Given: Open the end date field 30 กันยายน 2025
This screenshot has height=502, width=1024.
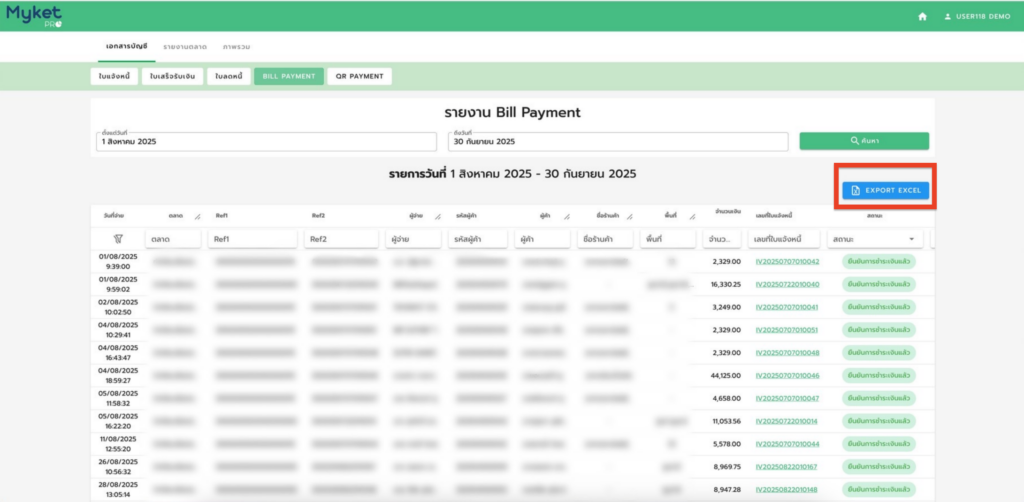Looking at the screenshot, I should 618,142.
